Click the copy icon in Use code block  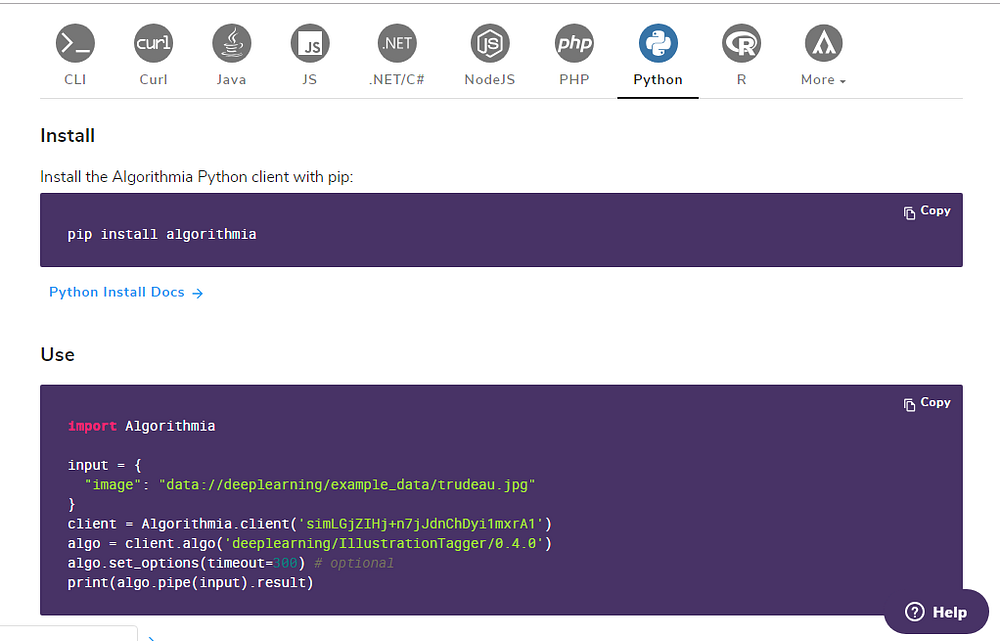tap(909, 404)
